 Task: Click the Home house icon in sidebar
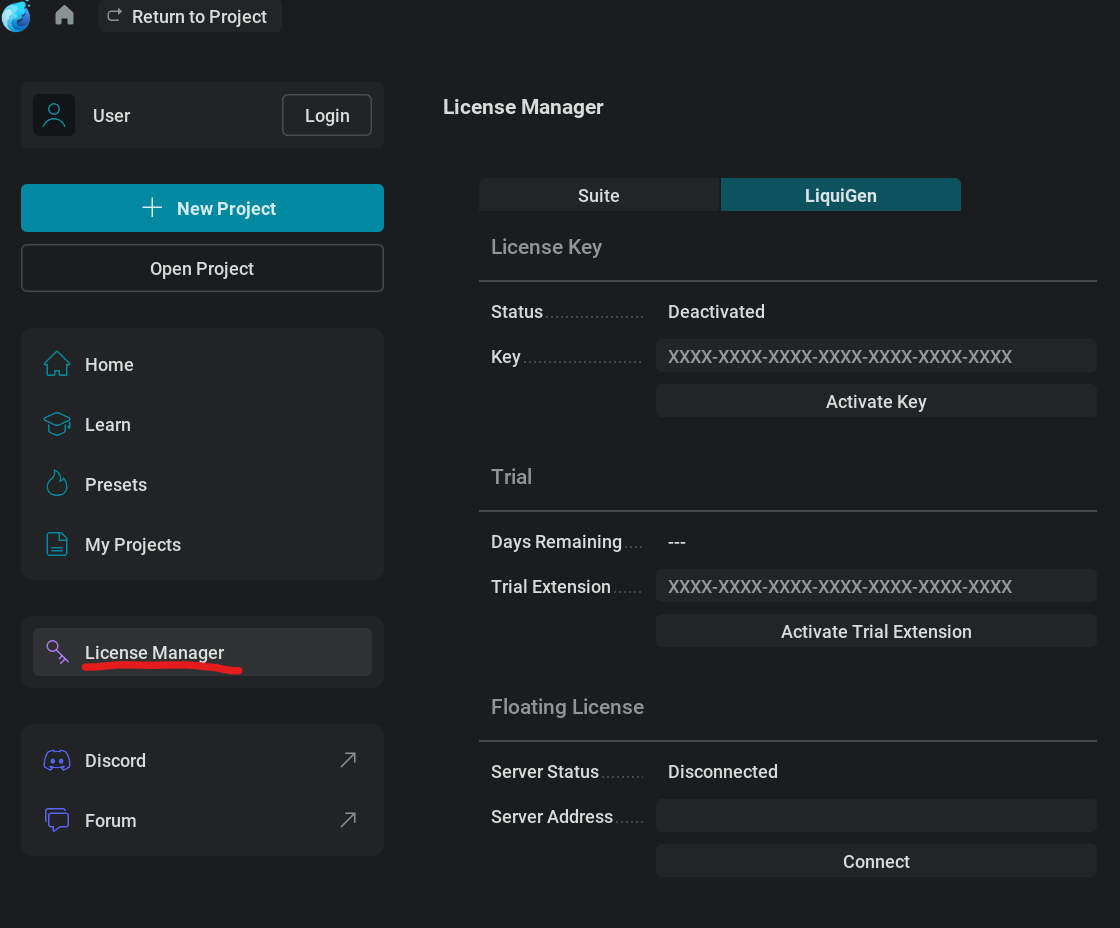click(57, 364)
